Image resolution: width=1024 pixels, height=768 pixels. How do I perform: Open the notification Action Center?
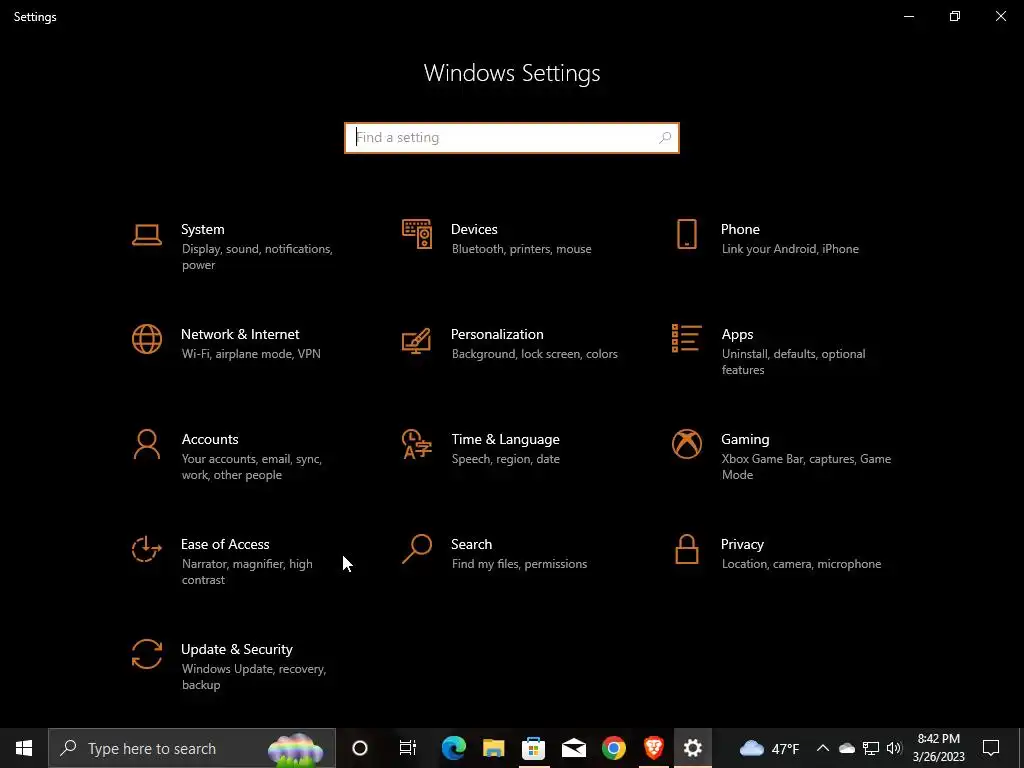[991, 748]
